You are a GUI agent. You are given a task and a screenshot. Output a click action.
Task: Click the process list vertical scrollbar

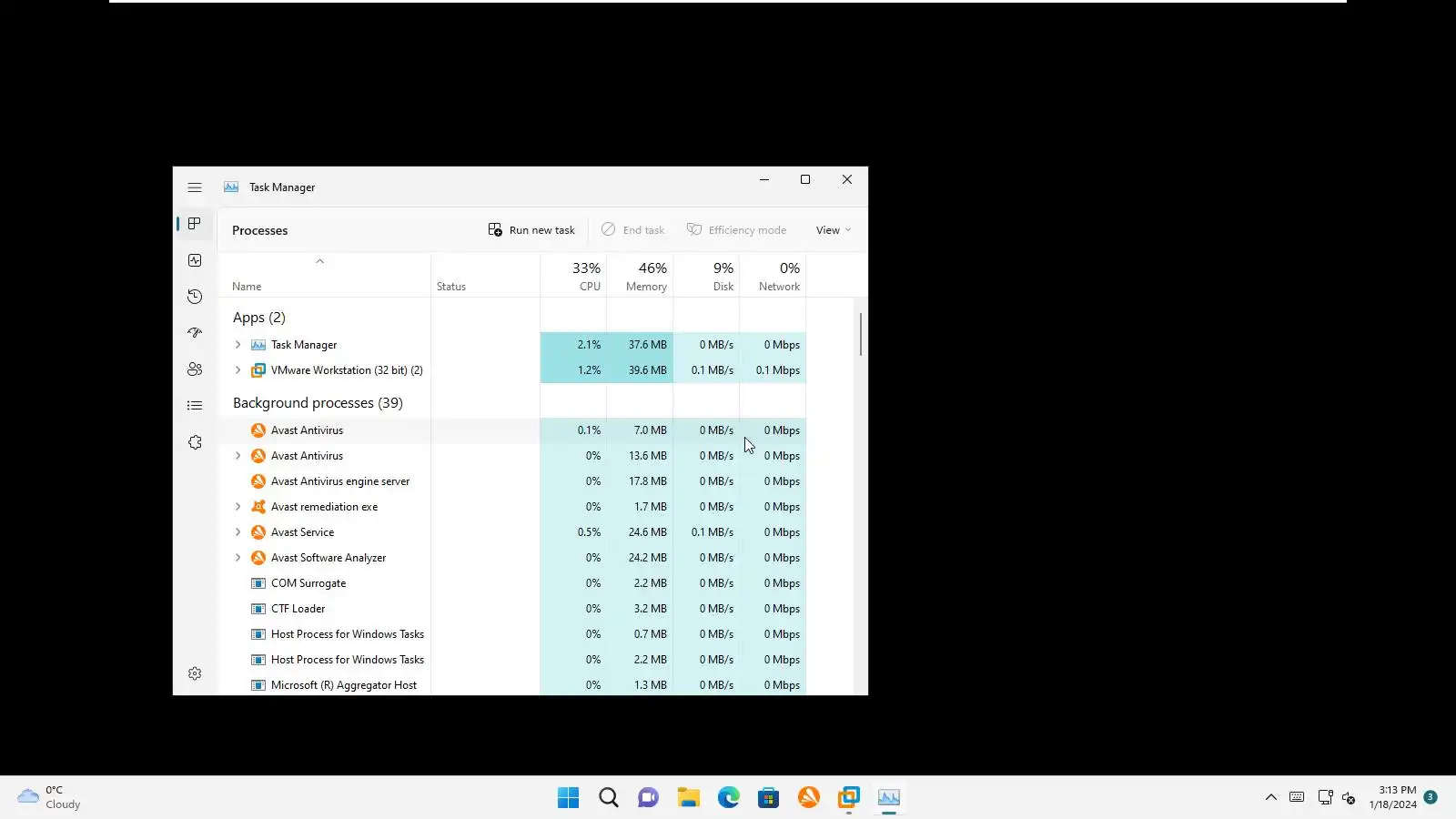[860, 335]
